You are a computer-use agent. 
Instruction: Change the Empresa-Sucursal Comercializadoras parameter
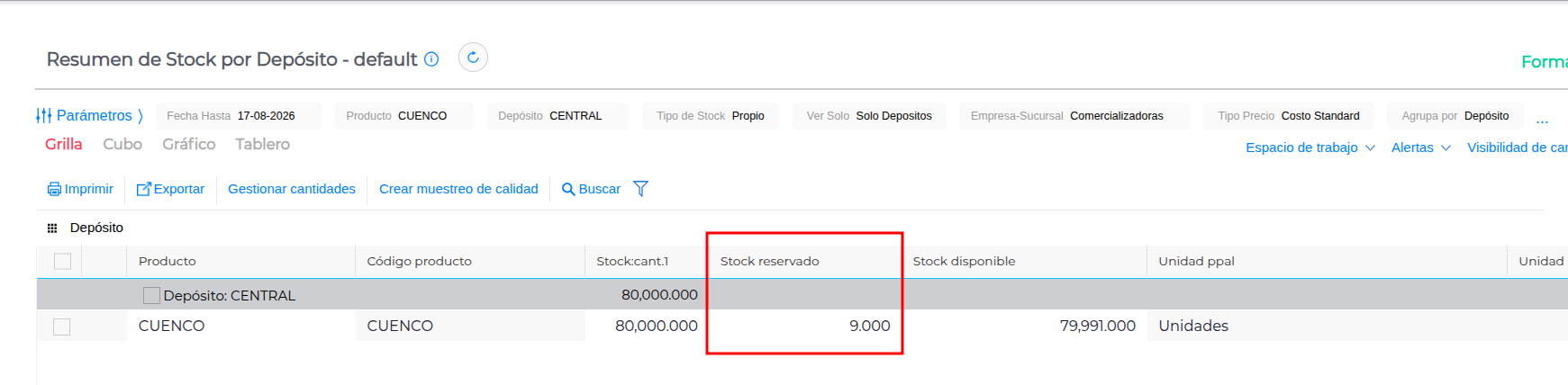click(x=1074, y=116)
